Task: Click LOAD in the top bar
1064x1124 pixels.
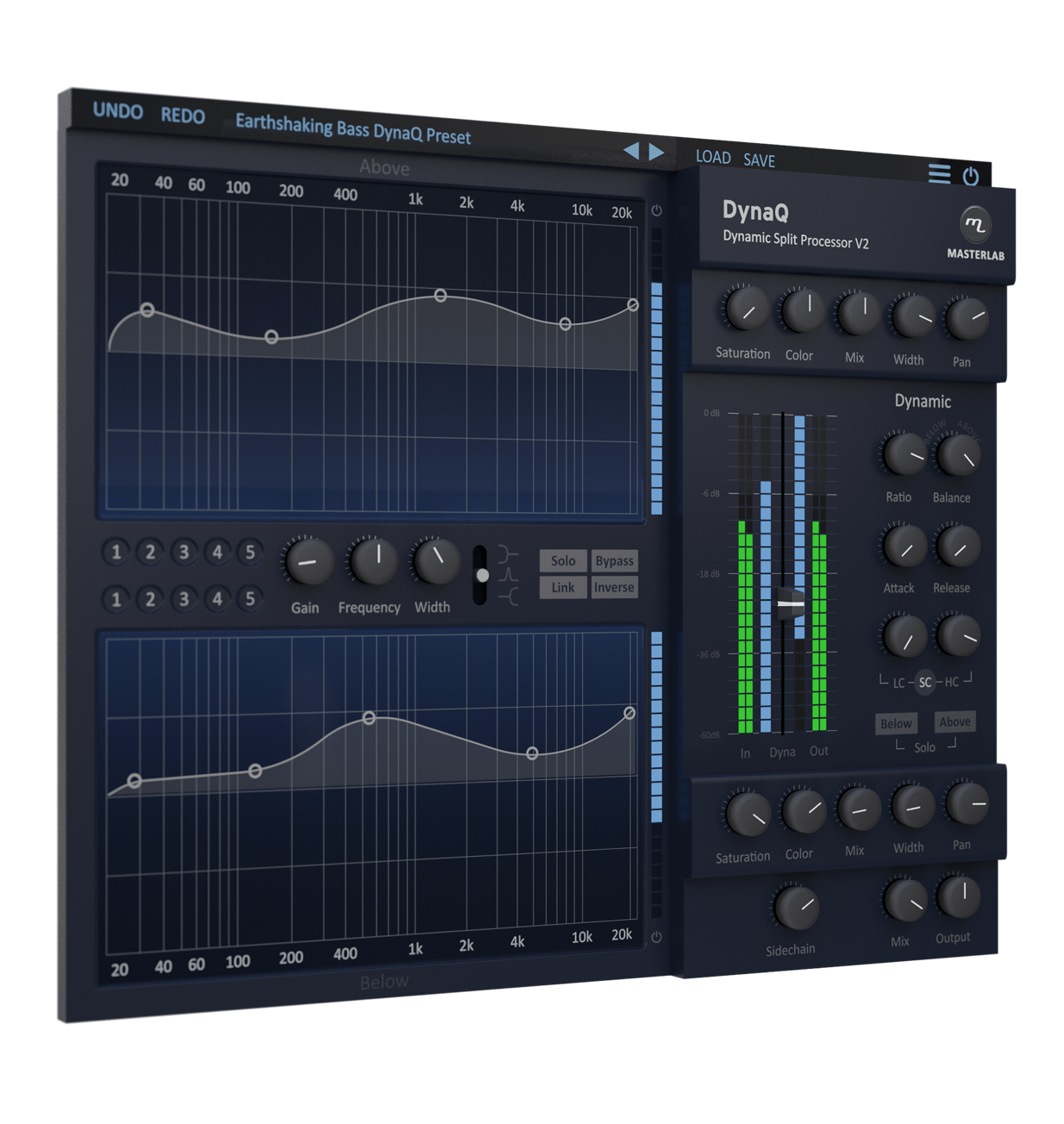Action: (x=713, y=157)
